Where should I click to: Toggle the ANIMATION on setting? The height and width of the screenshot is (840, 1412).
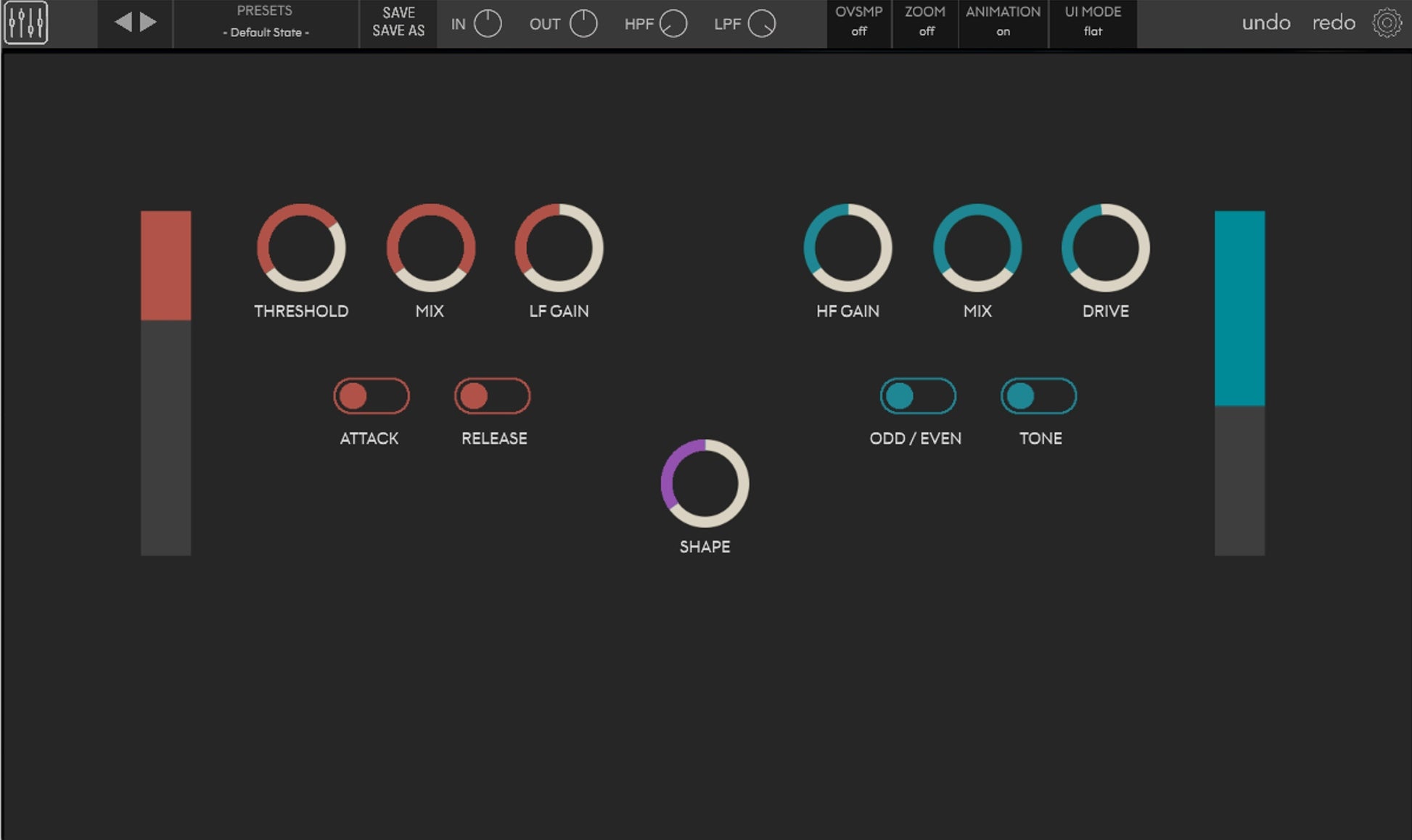(1003, 22)
